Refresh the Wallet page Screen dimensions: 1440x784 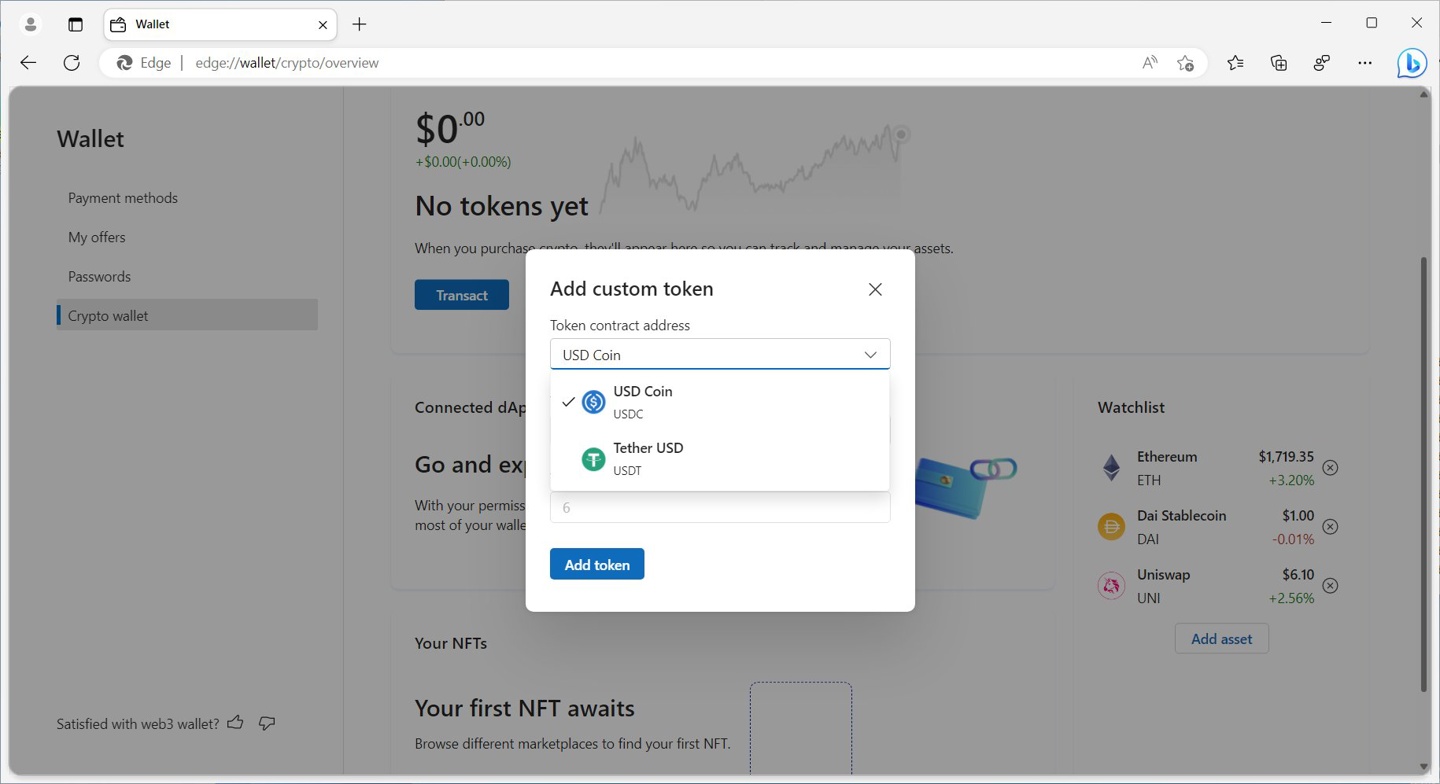[x=71, y=63]
